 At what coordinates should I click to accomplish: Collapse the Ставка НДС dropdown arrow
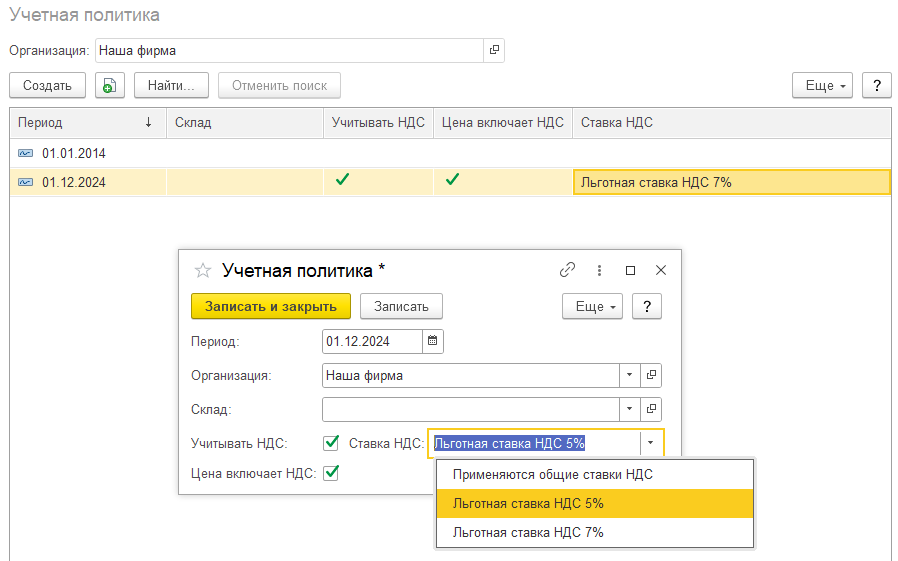[651, 443]
